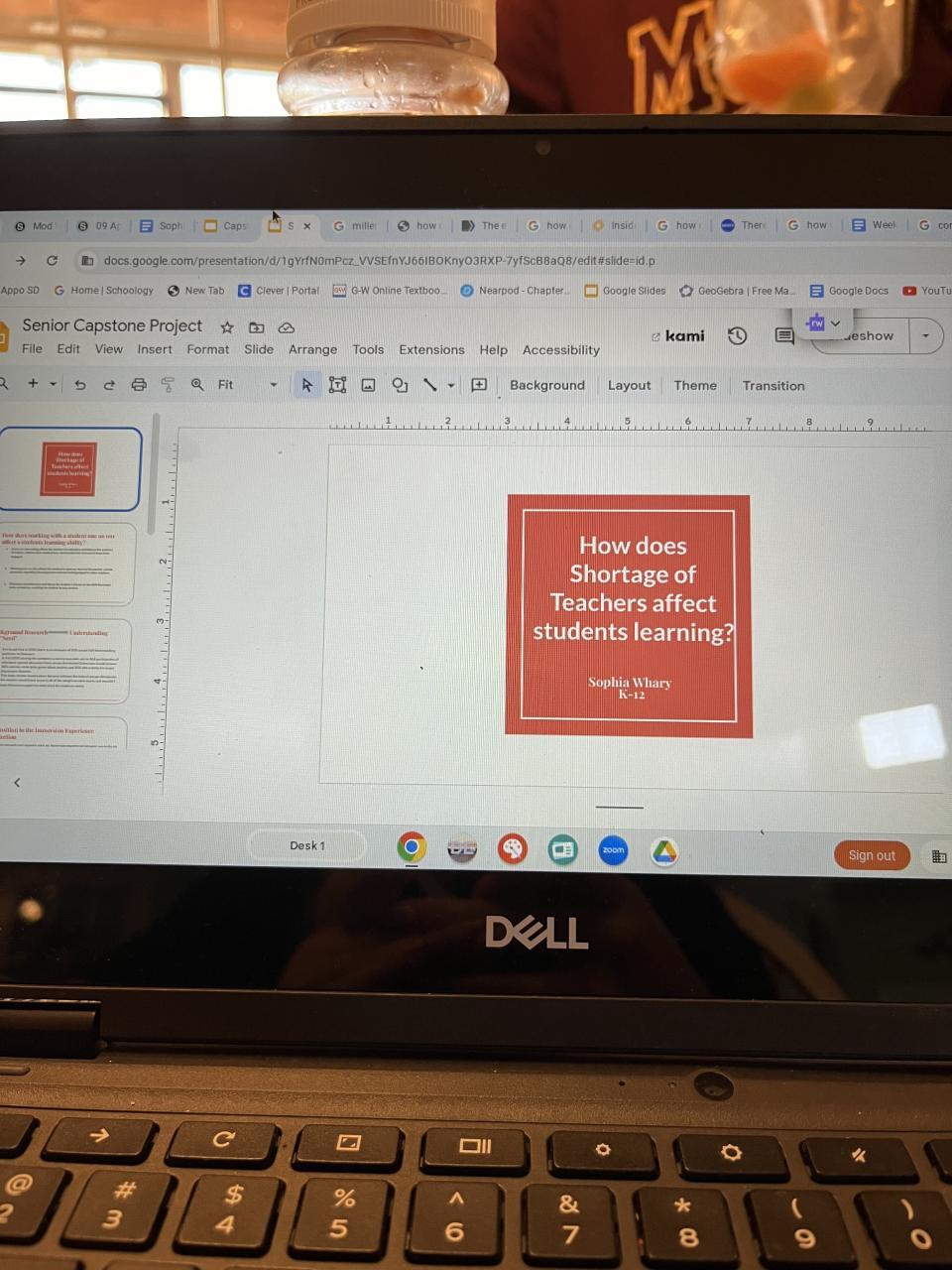Open the Shape tool
952x1270 pixels.
click(x=400, y=385)
